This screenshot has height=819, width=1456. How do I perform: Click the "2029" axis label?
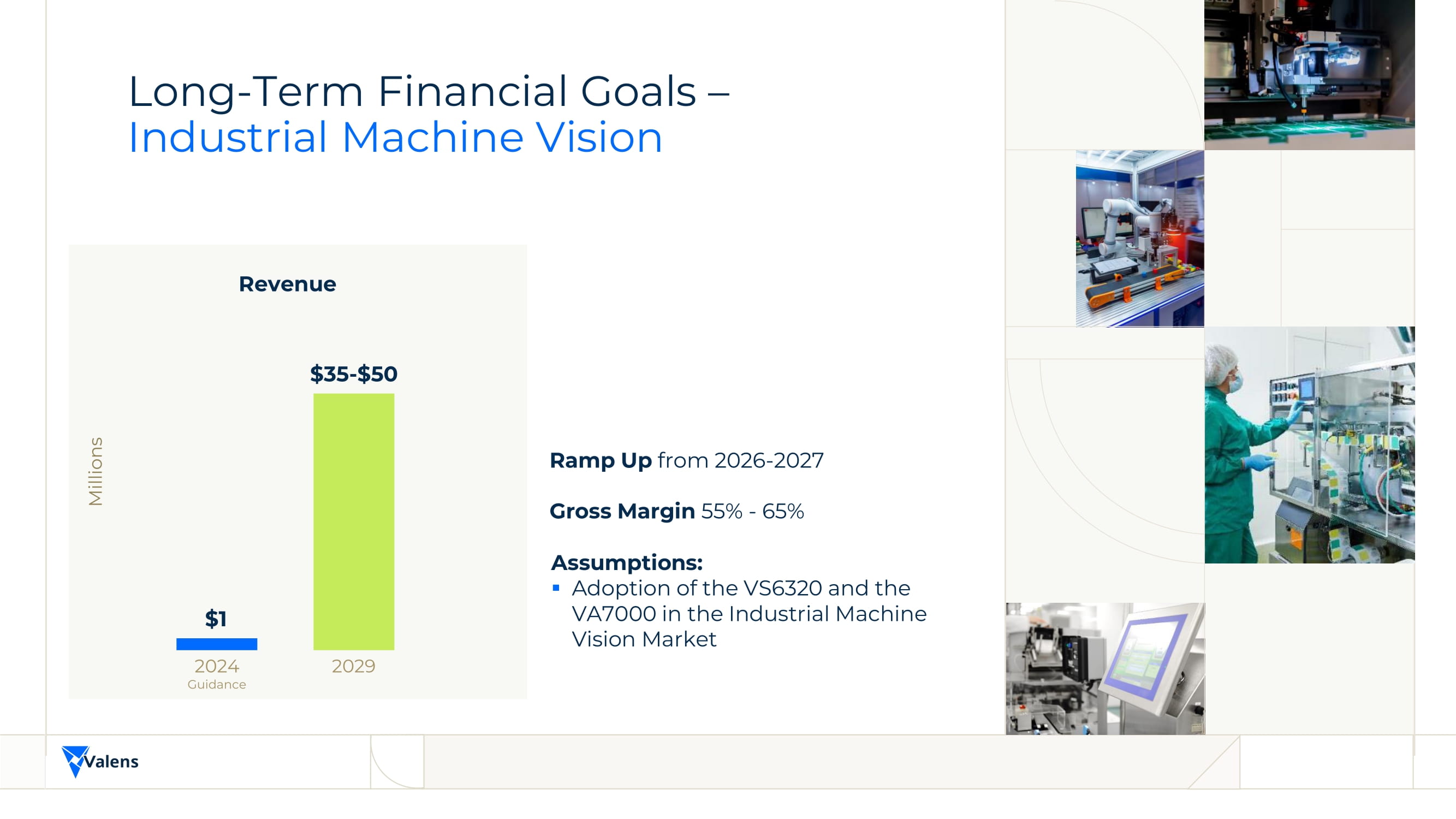pyautogui.click(x=353, y=666)
